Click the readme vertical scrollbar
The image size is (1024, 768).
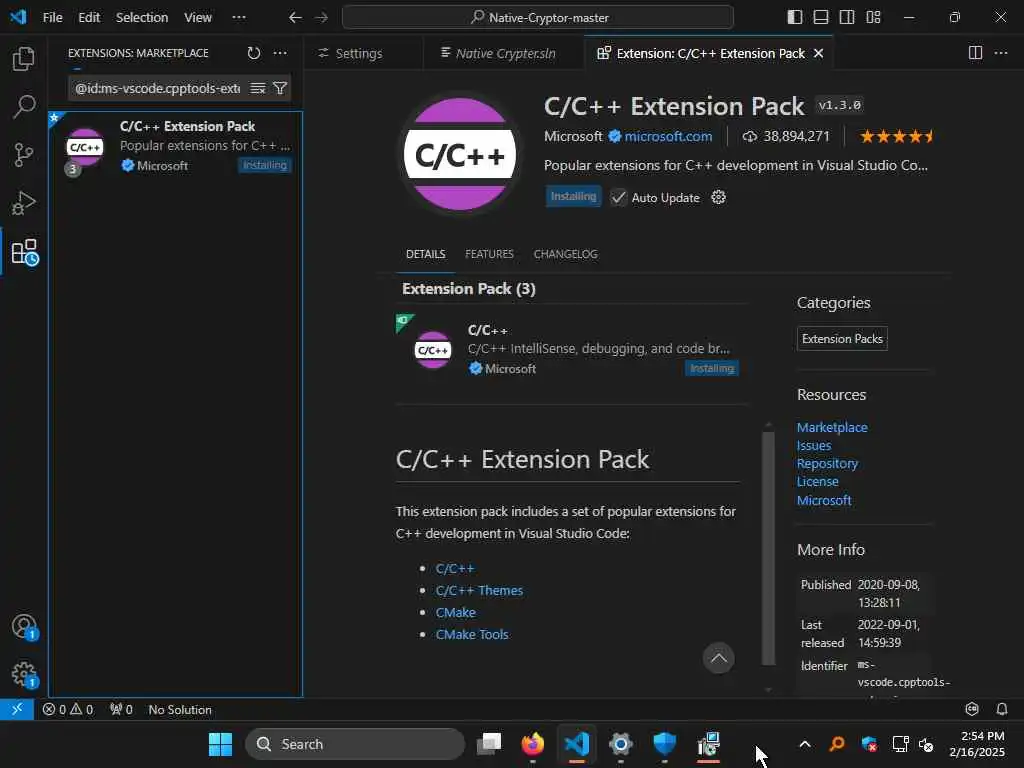(768, 548)
